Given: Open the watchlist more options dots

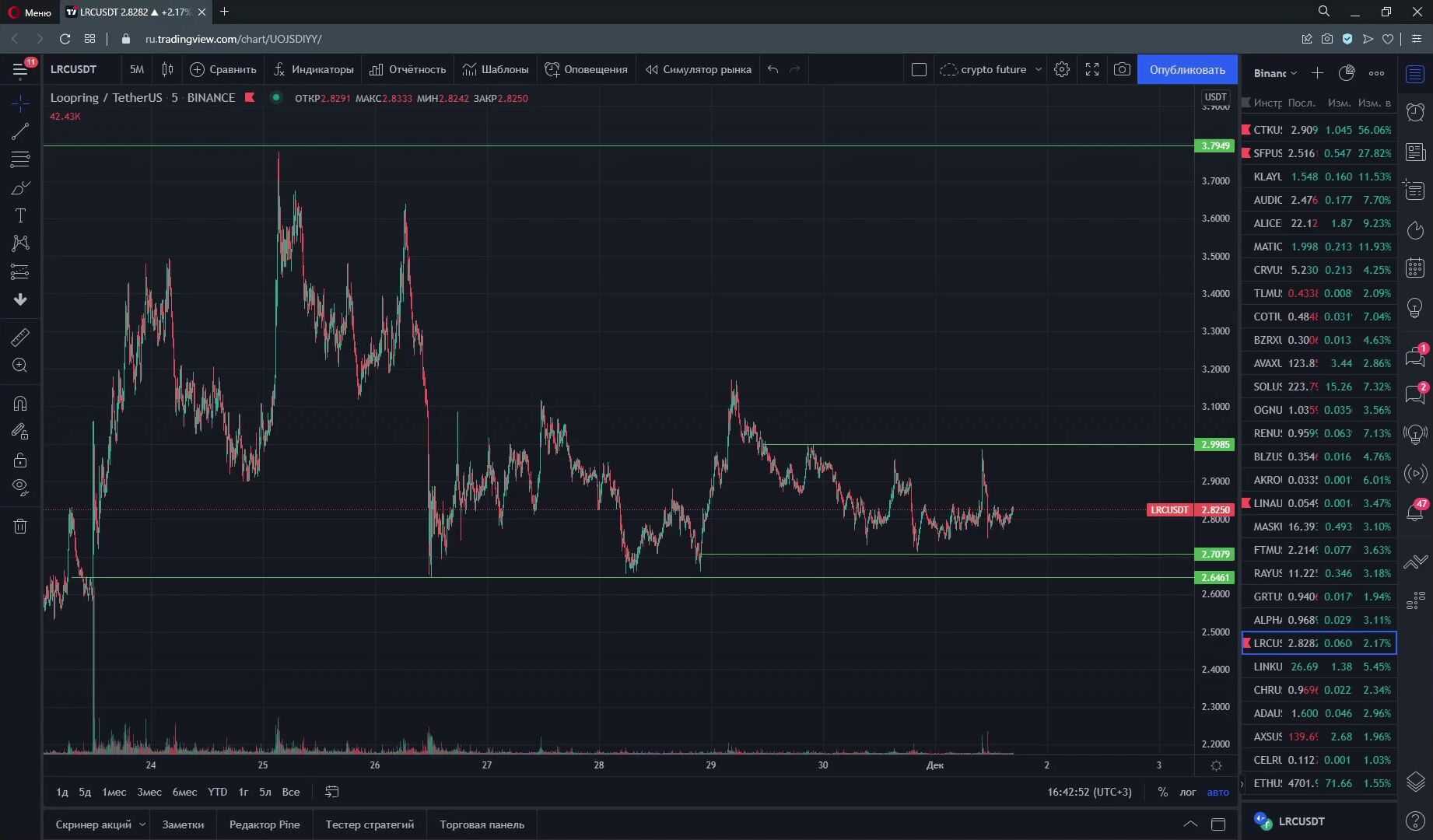Looking at the screenshot, I should (1376, 72).
